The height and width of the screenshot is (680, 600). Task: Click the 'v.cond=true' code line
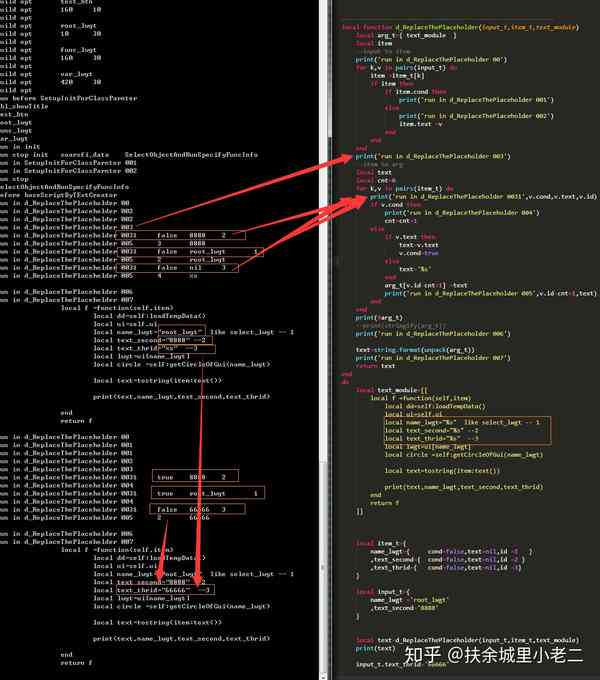(418, 253)
